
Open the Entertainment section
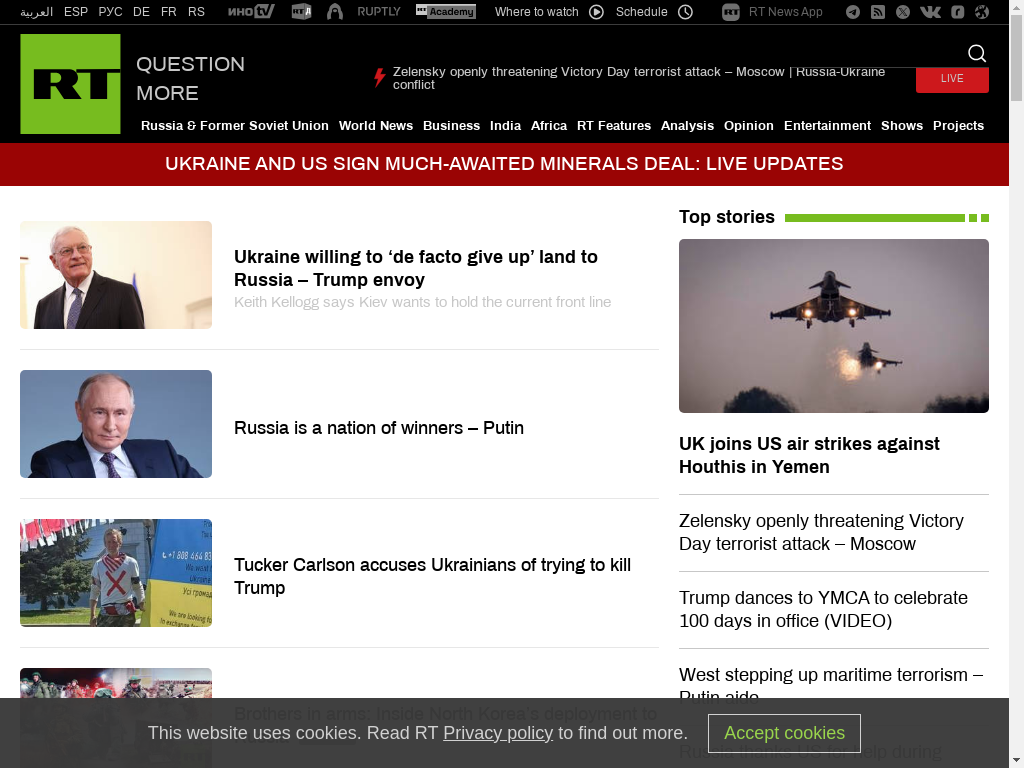pos(827,125)
